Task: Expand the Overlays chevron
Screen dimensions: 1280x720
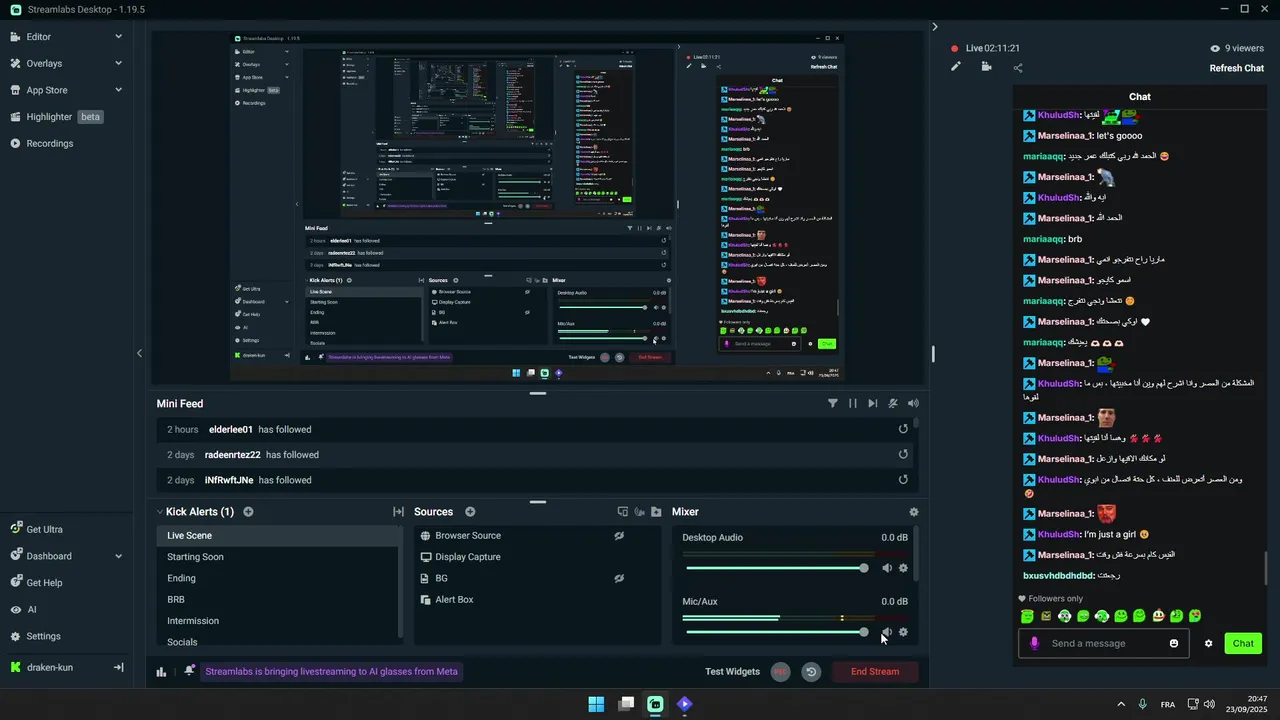Action: click(x=118, y=63)
